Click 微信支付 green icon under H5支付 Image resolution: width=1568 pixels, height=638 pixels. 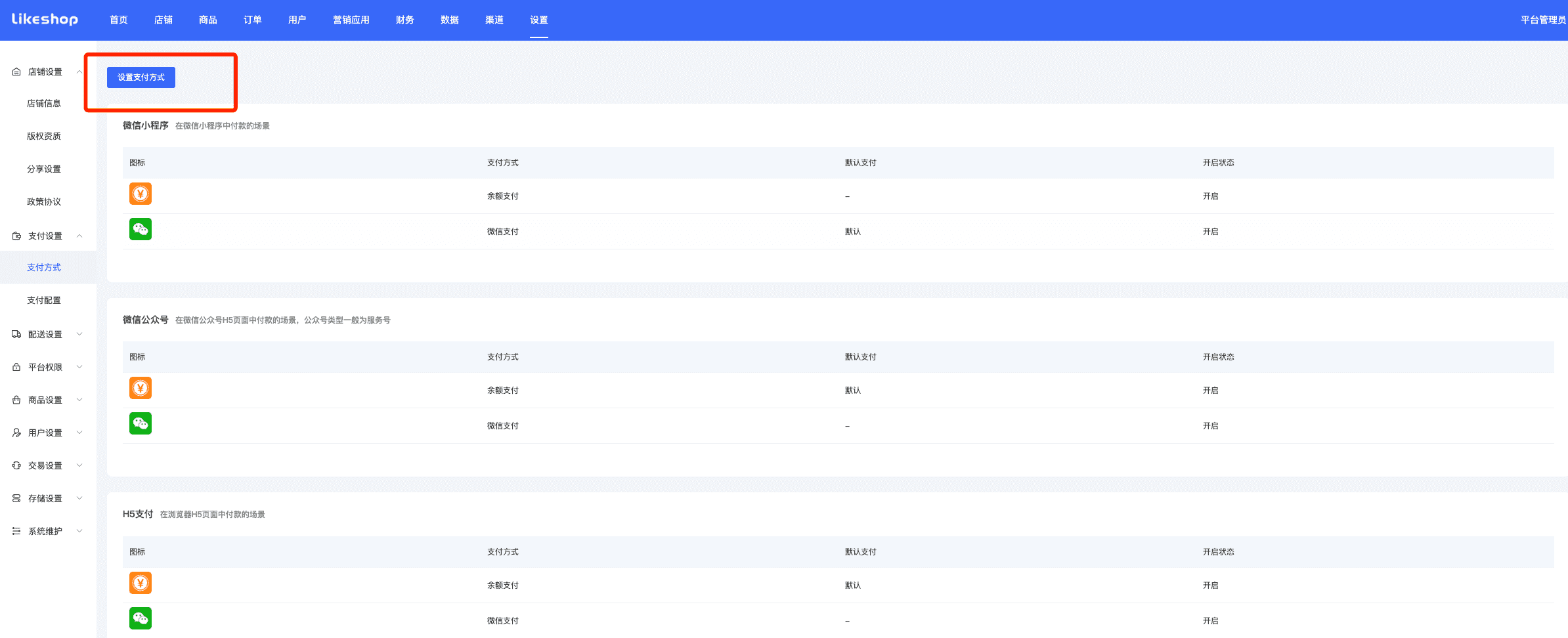pyautogui.click(x=141, y=618)
